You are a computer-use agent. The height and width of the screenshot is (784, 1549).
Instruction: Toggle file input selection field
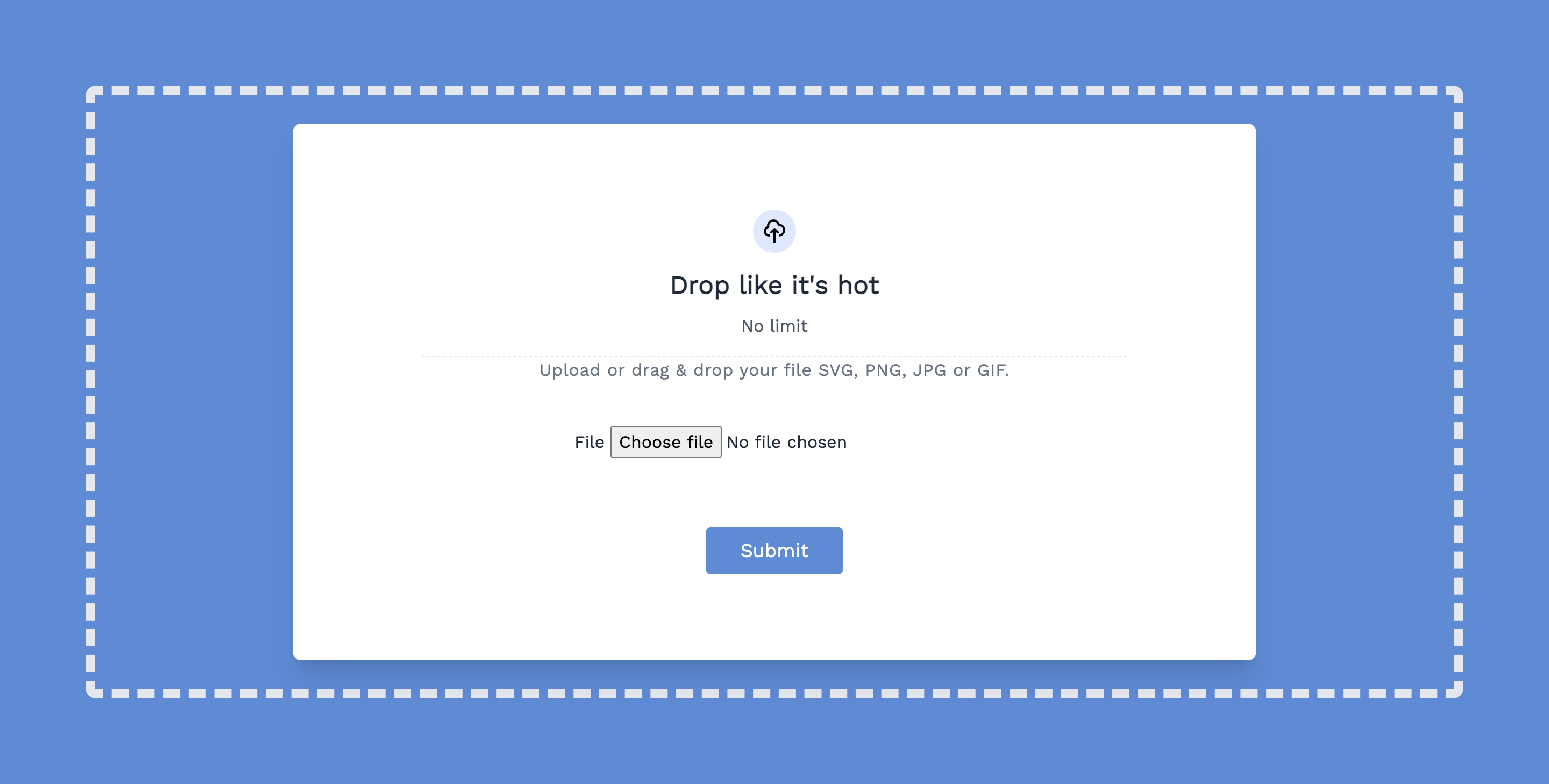click(665, 442)
